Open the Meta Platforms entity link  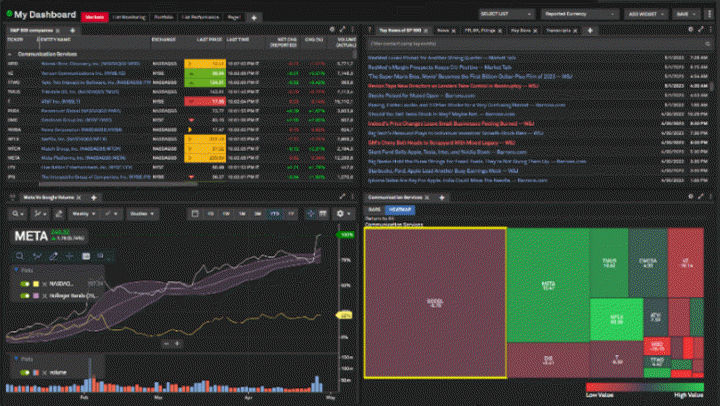(83, 158)
